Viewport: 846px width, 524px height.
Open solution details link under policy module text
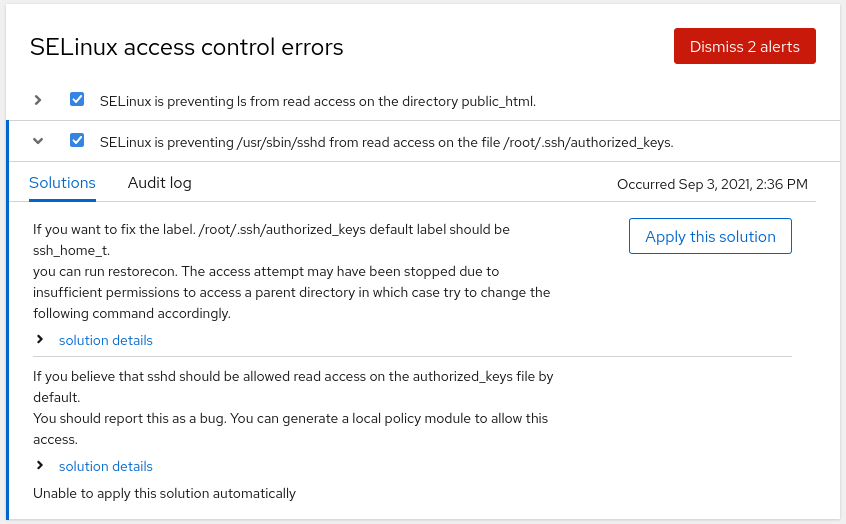click(x=106, y=466)
